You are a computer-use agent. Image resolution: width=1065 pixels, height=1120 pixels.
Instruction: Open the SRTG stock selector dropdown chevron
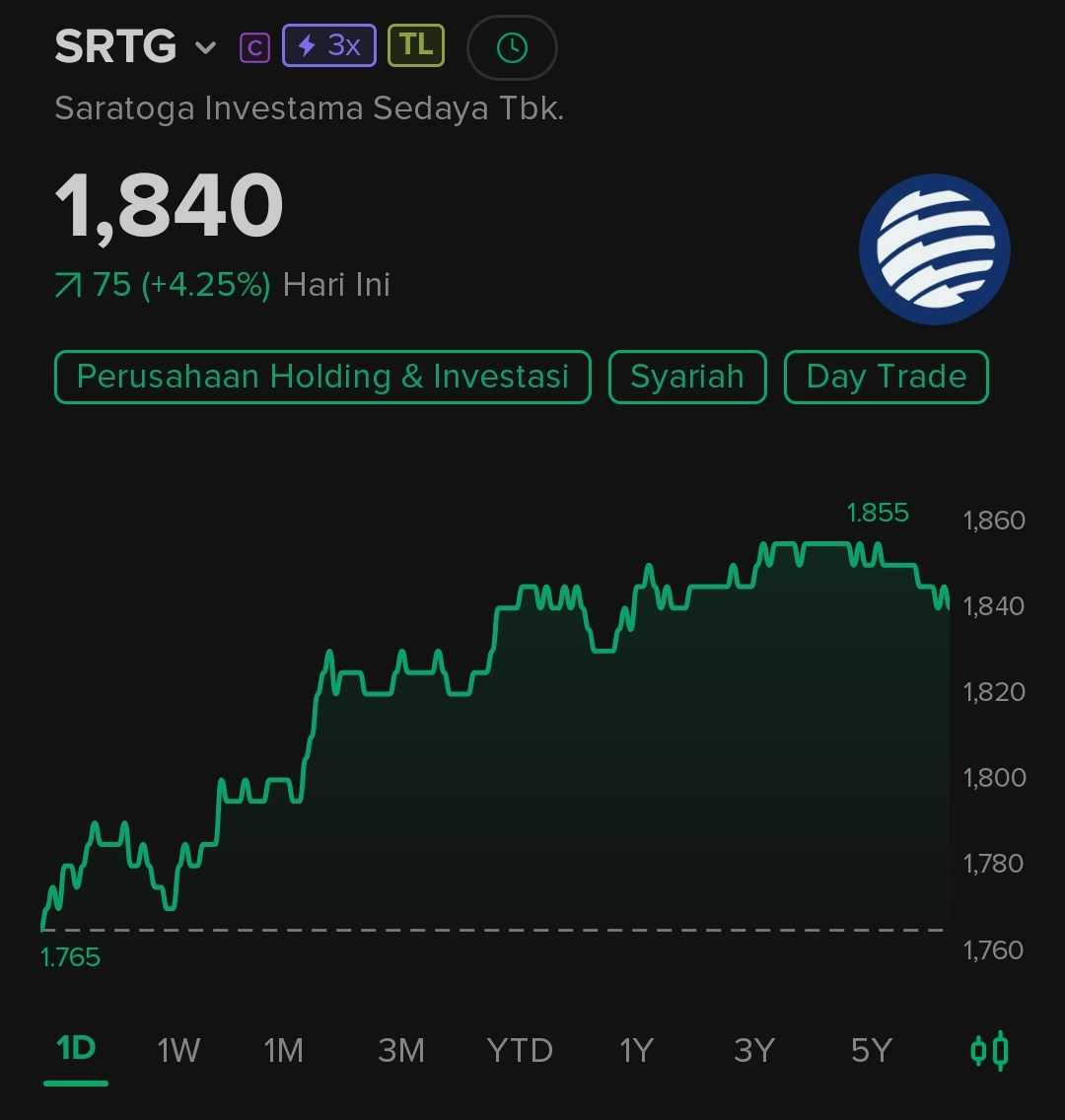click(x=206, y=48)
